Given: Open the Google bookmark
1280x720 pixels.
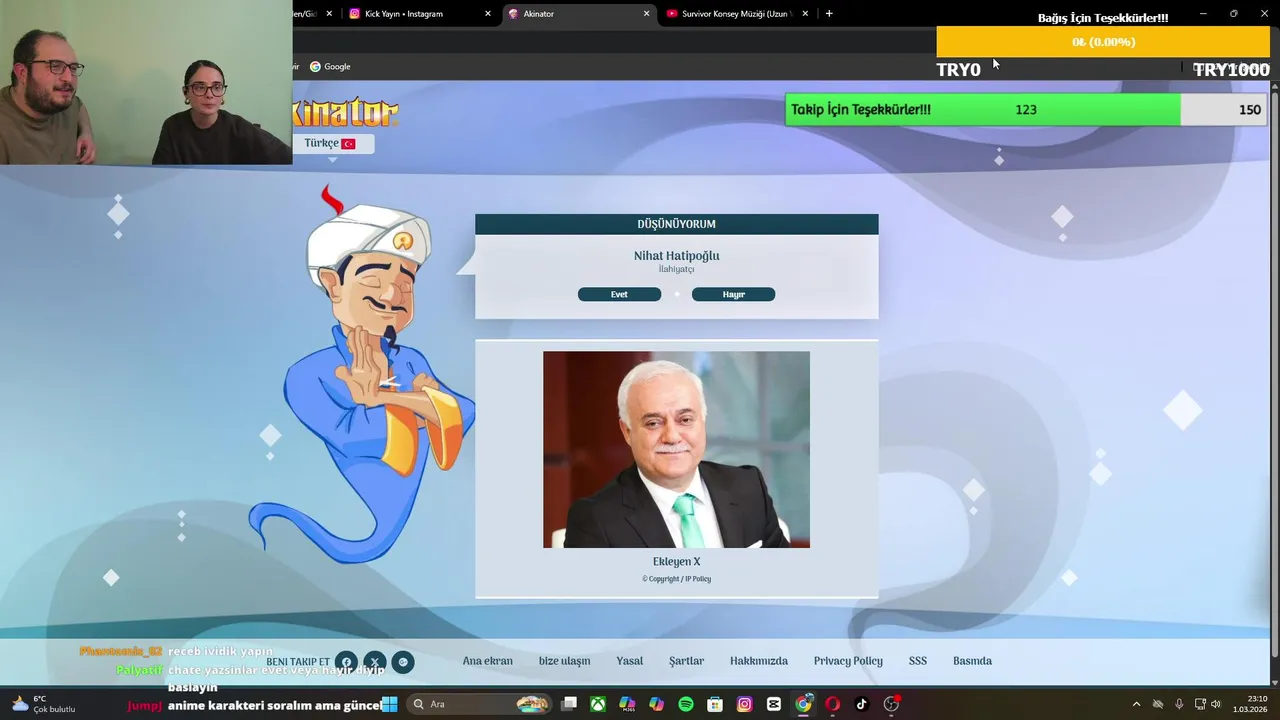Looking at the screenshot, I should pyautogui.click(x=330, y=67).
